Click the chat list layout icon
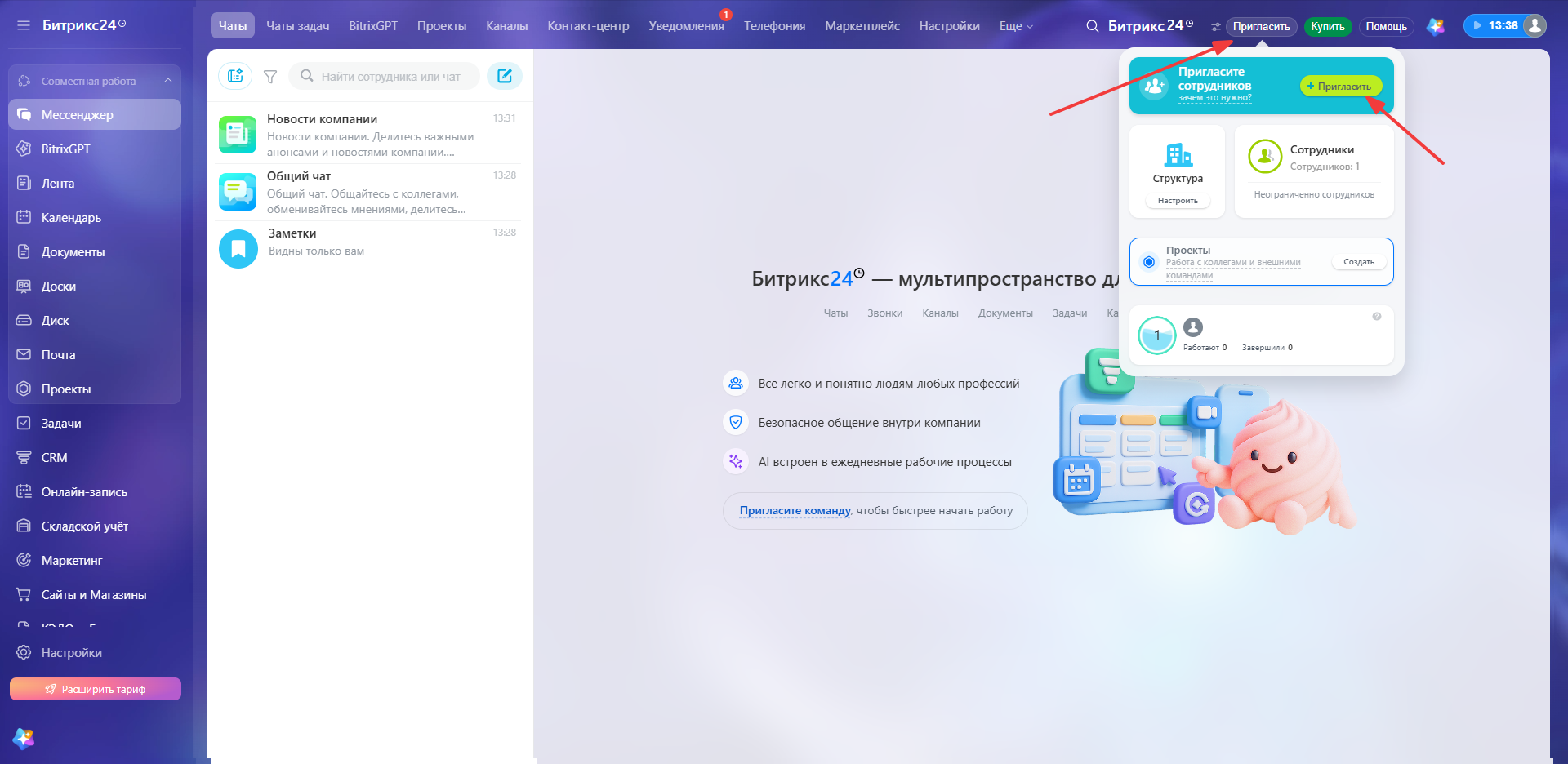 pos(235,76)
